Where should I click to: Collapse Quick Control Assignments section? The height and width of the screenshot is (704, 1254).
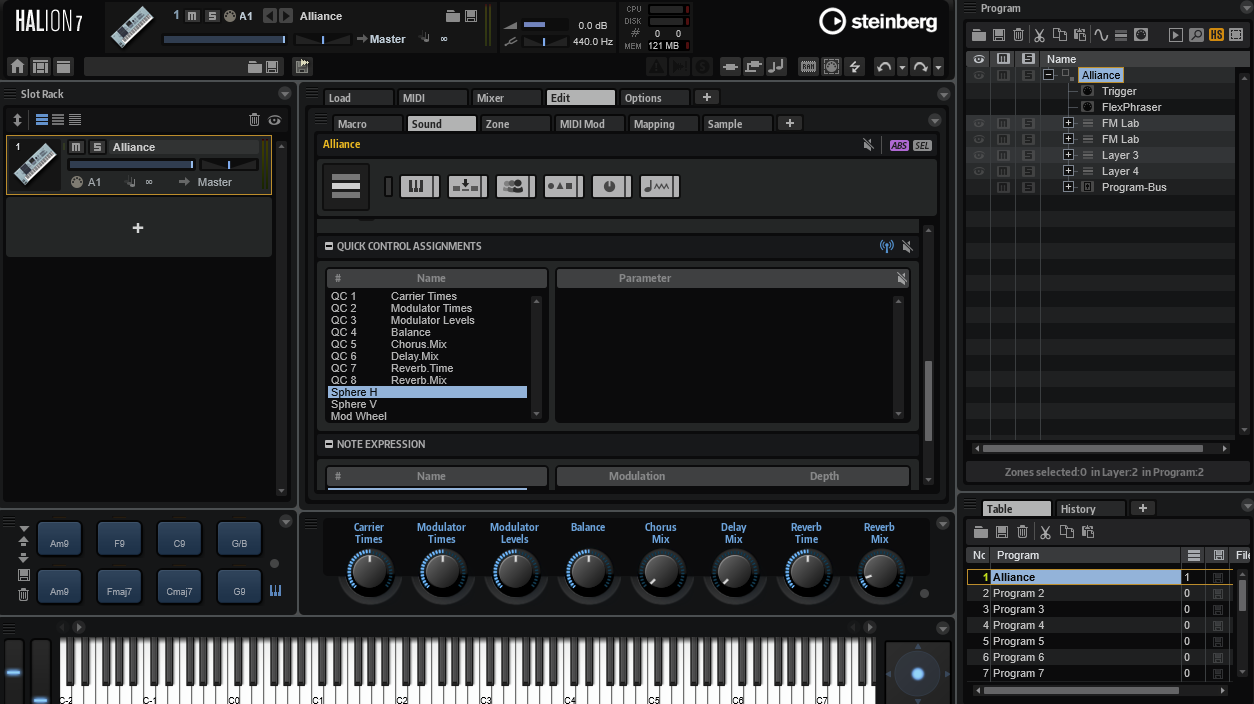329,246
